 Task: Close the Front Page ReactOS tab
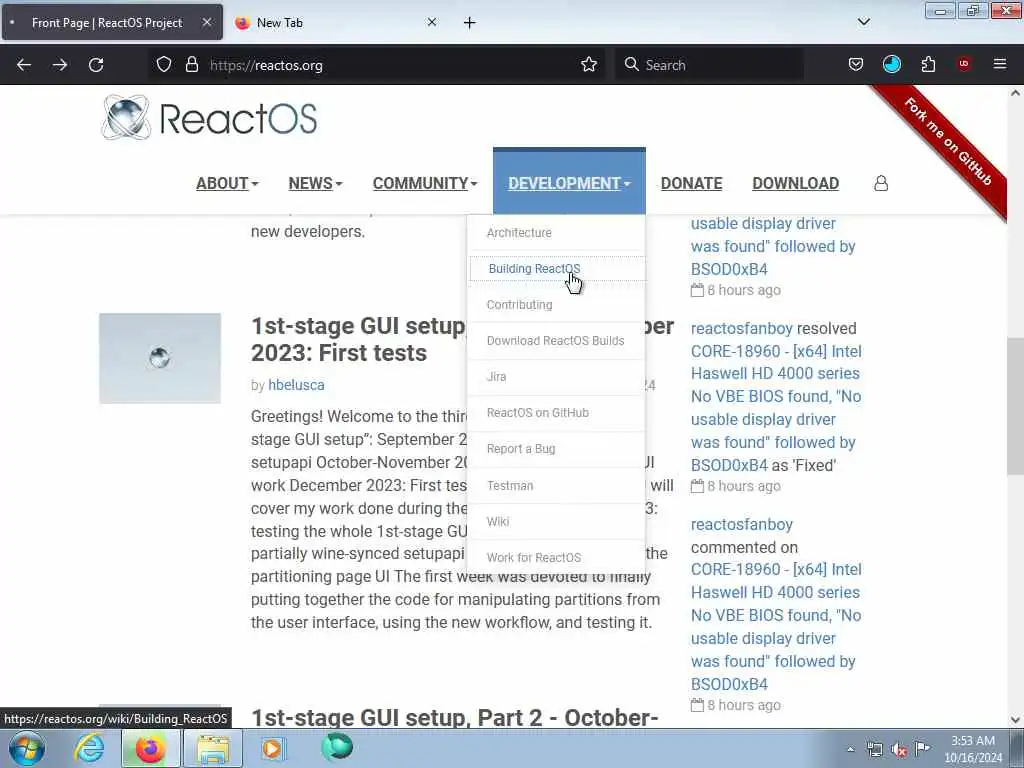[x=206, y=22]
